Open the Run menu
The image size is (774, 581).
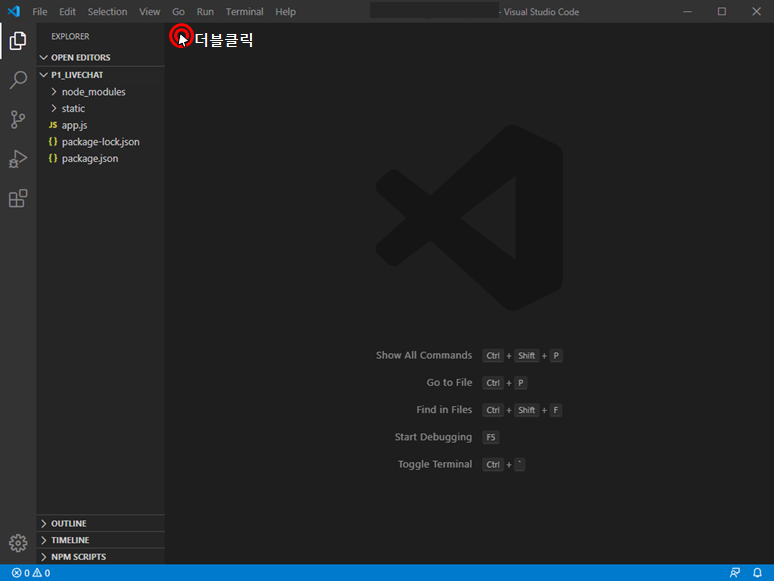[x=205, y=11]
